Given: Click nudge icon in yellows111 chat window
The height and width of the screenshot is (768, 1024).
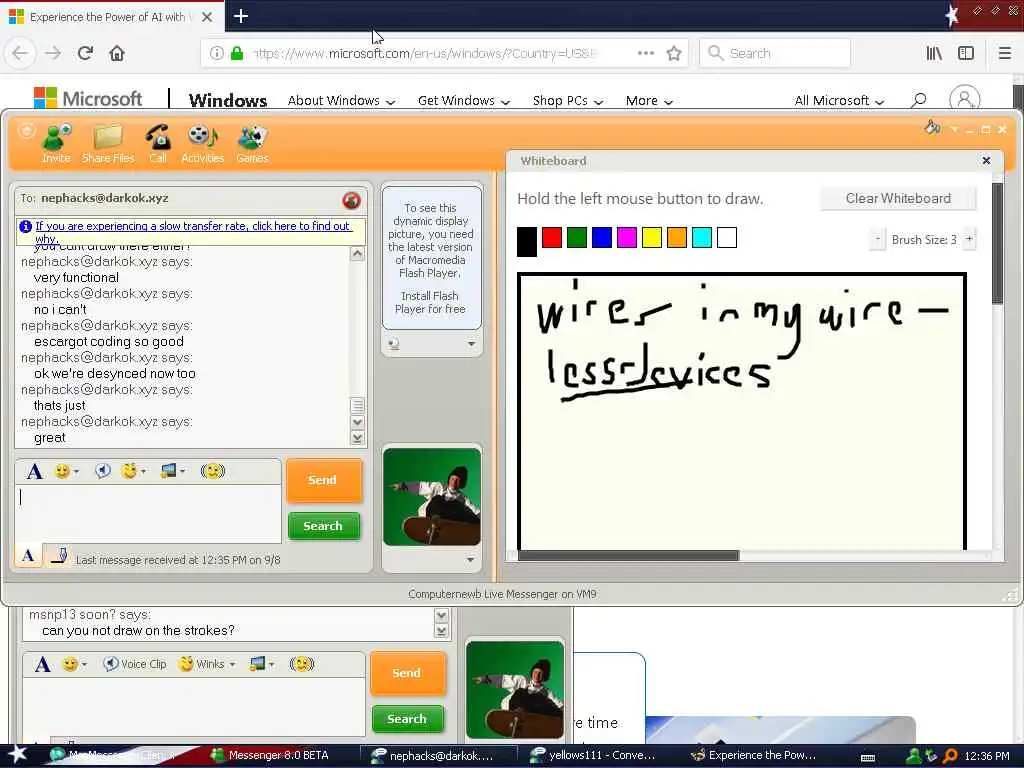Looking at the screenshot, I should [302, 664].
